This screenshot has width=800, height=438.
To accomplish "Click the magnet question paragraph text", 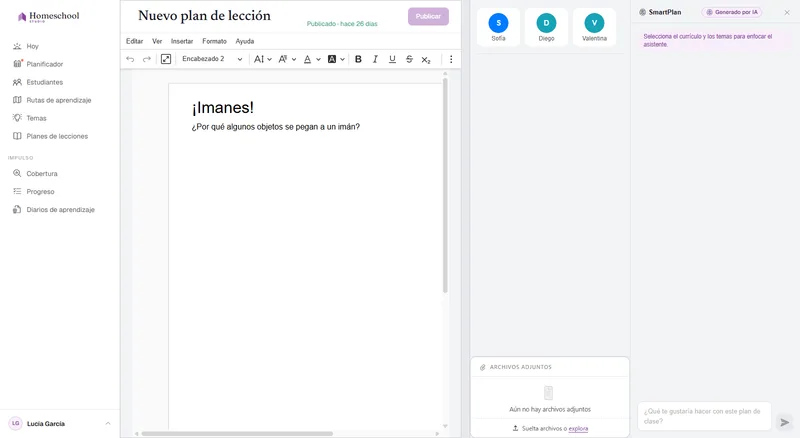I will tap(276, 127).
